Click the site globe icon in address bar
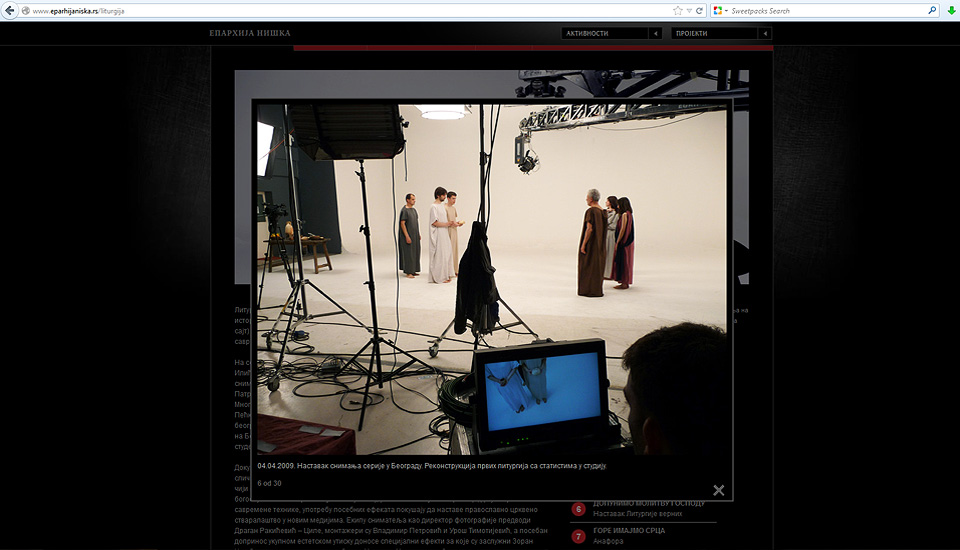Image resolution: width=960 pixels, height=550 pixels. pos(26,10)
